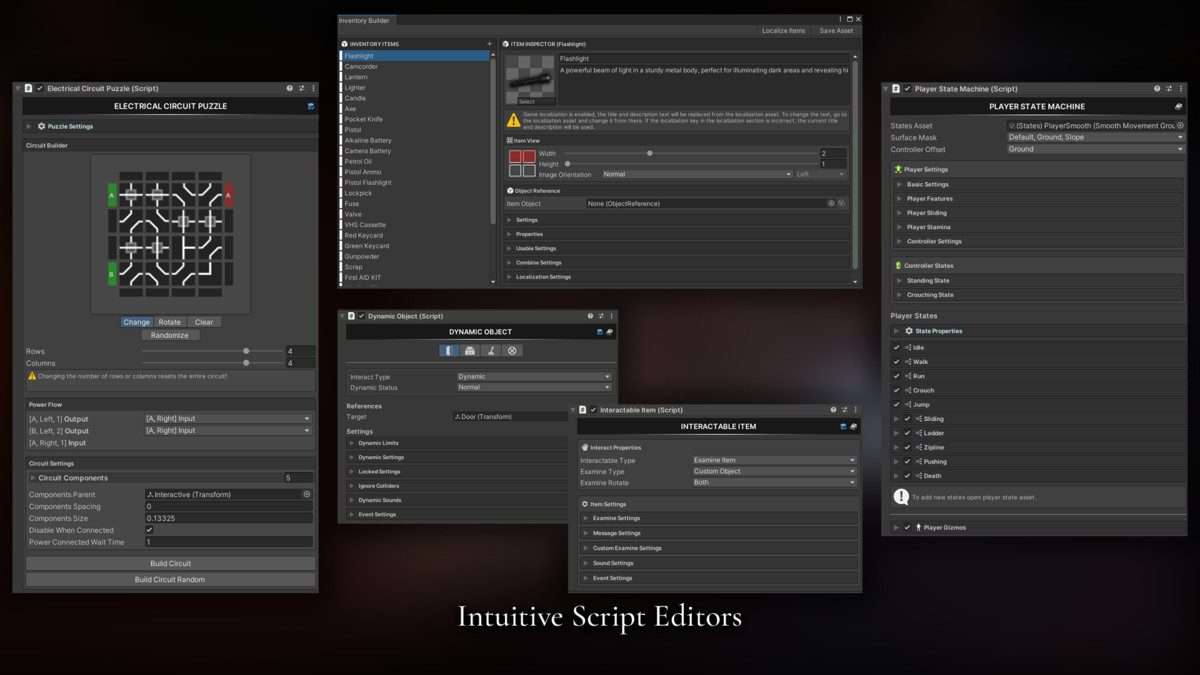The width and height of the screenshot is (1200, 675).
Task: Open help icon in Player State Machine header
Action: [x=1157, y=89]
